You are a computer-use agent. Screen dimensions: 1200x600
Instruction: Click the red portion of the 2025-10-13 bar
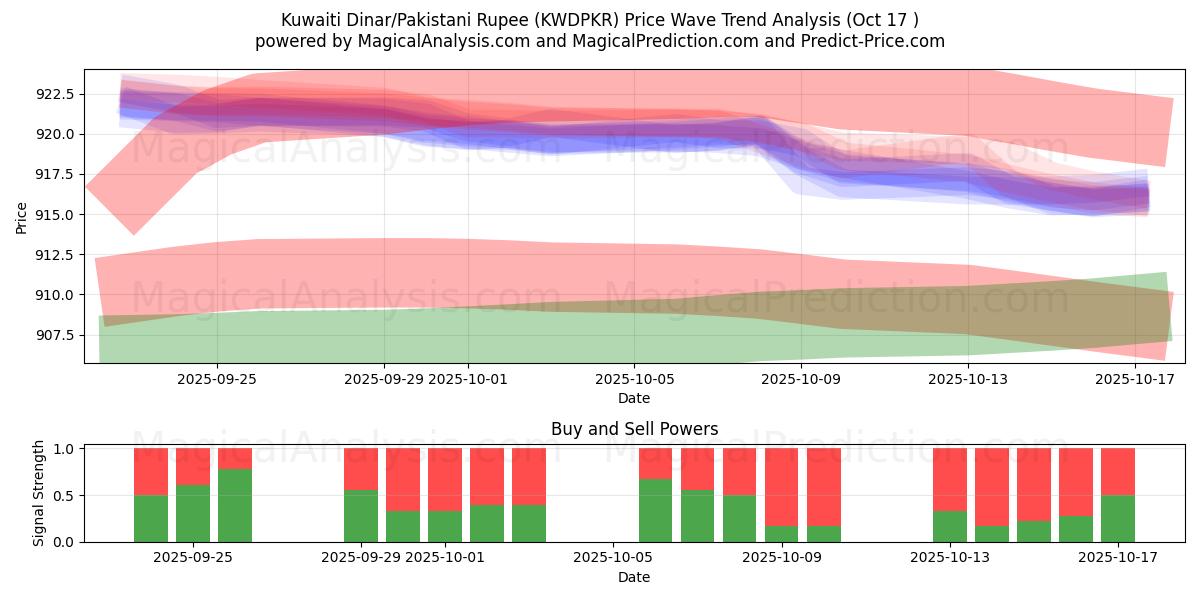950,479
